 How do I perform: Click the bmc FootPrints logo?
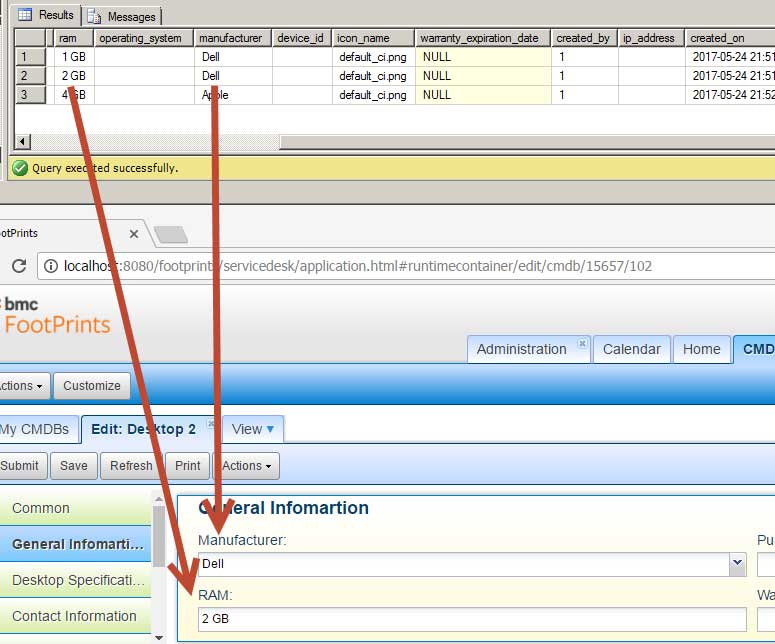point(55,316)
